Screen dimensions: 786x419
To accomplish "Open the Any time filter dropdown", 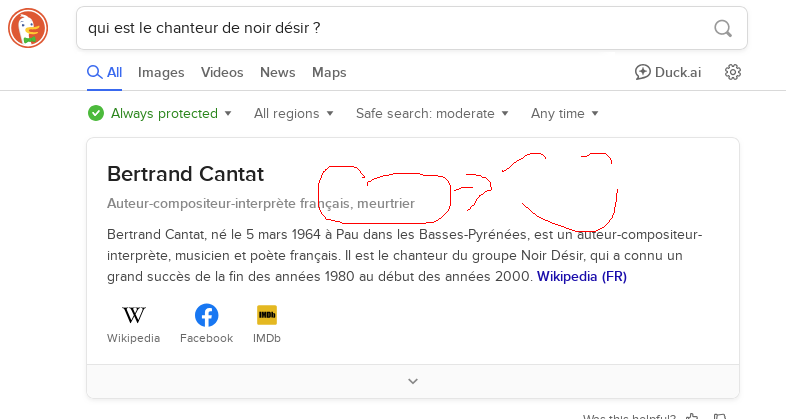I will [564, 113].
